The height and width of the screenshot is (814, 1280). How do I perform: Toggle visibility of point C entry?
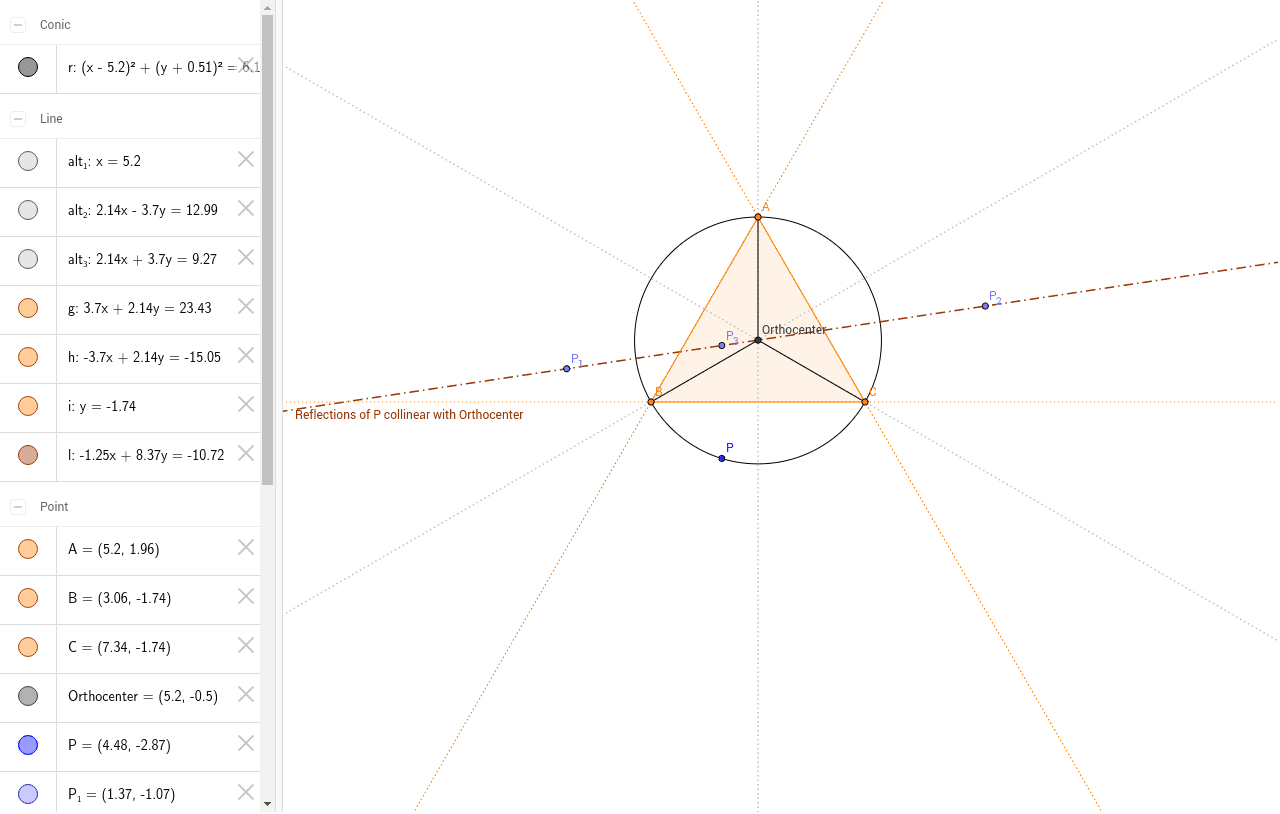28,647
